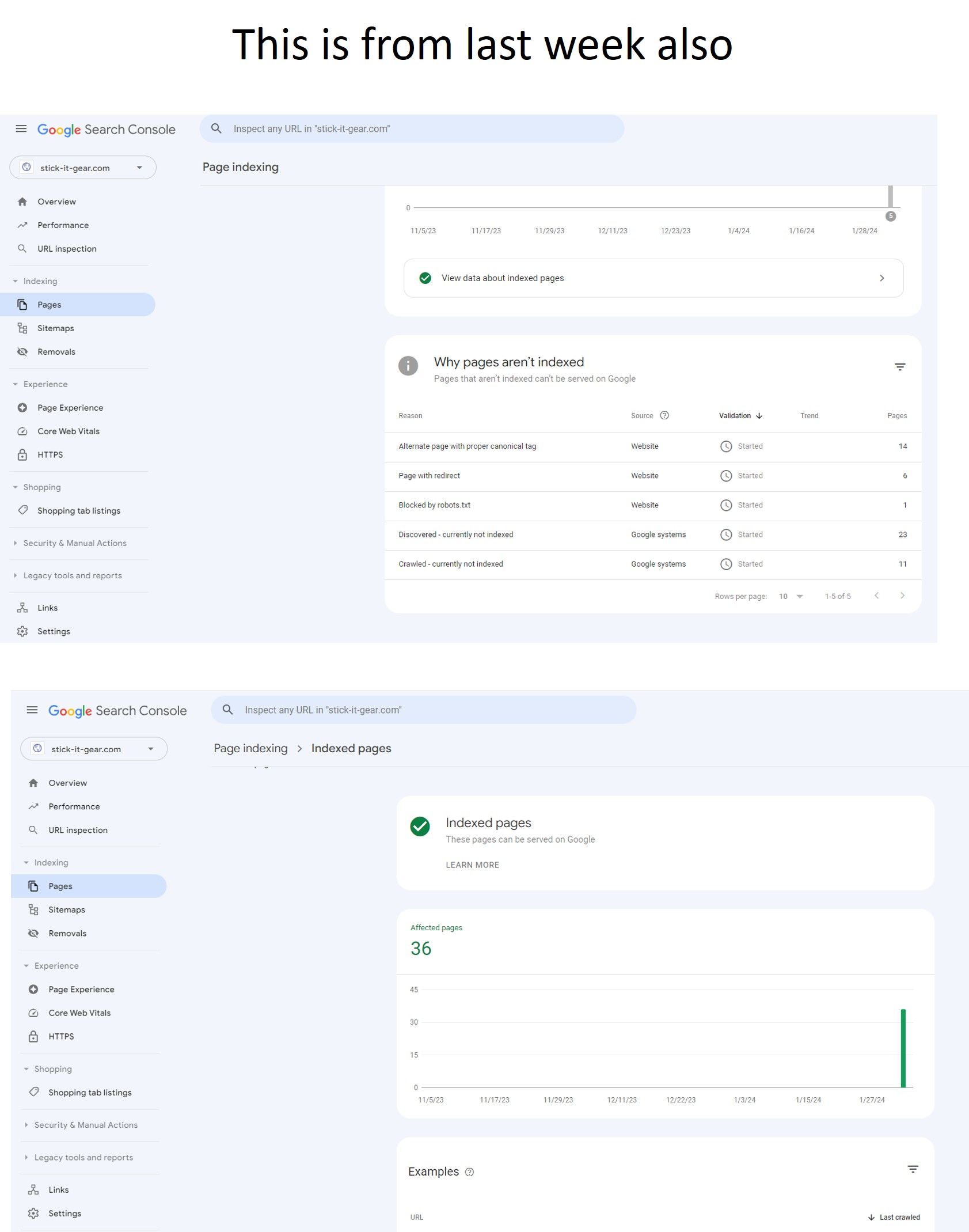The image size is (969, 1232).
Task: Open the Rows per page dropdown
Action: (x=791, y=596)
